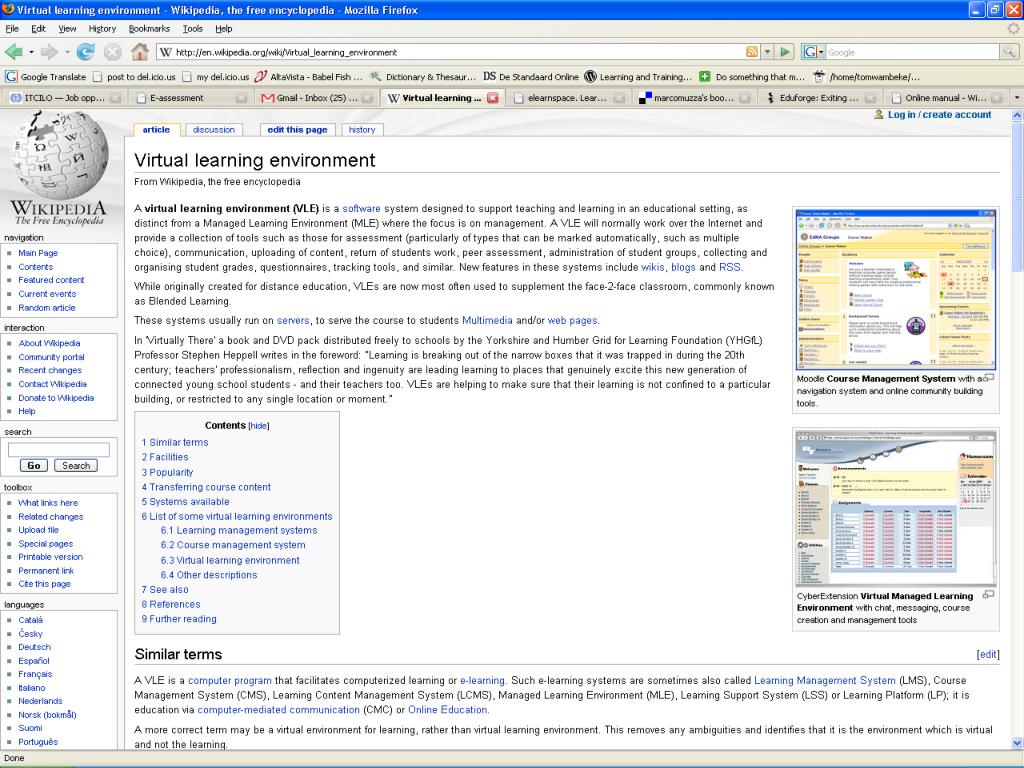Click Log in / create account
Viewport: 1024px width, 768px height.
click(x=939, y=114)
